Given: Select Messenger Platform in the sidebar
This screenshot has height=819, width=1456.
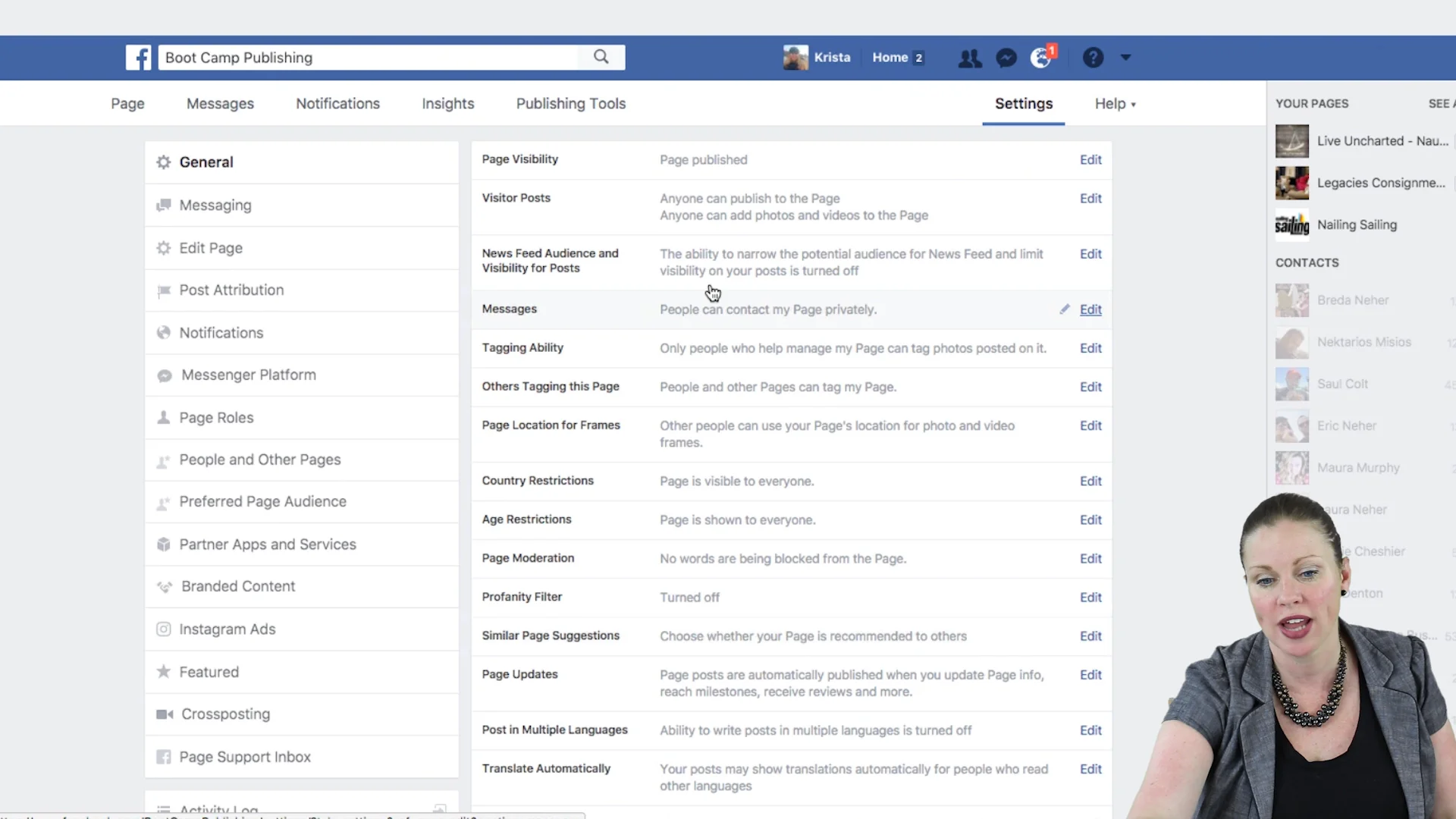Looking at the screenshot, I should (x=248, y=375).
